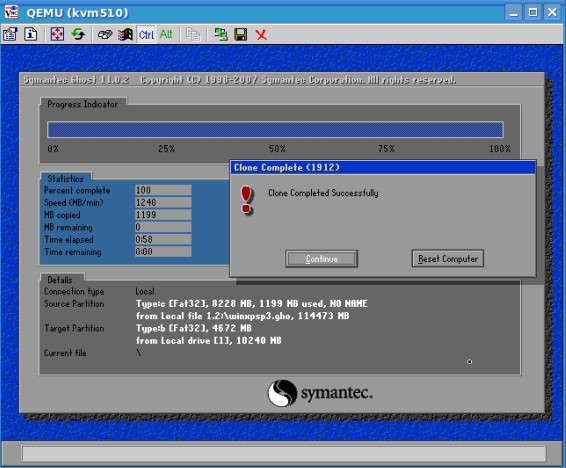This screenshot has width=566, height=468.
Task: Click the 'Type:c [Fat32], 8228 MB' source line
Action: click(252, 304)
